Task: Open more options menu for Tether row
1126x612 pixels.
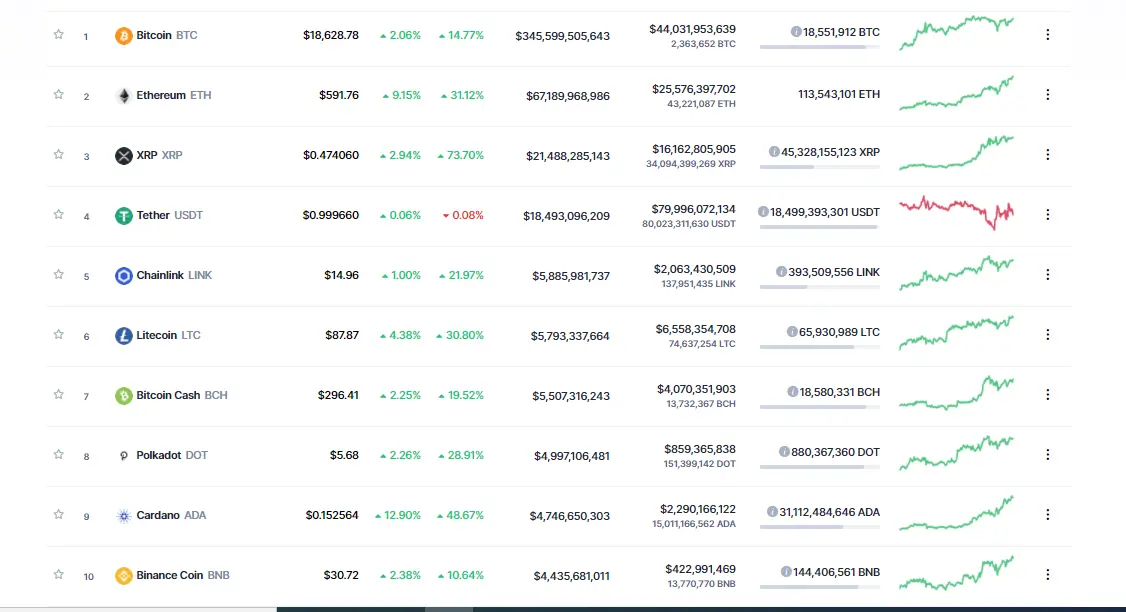Action: [x=1048, y=215]
